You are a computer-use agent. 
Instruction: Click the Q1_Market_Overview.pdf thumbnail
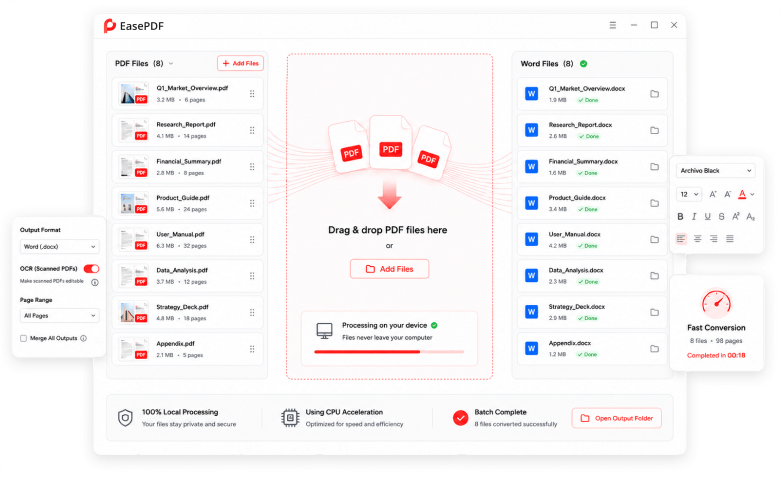[x=134, y=94]
